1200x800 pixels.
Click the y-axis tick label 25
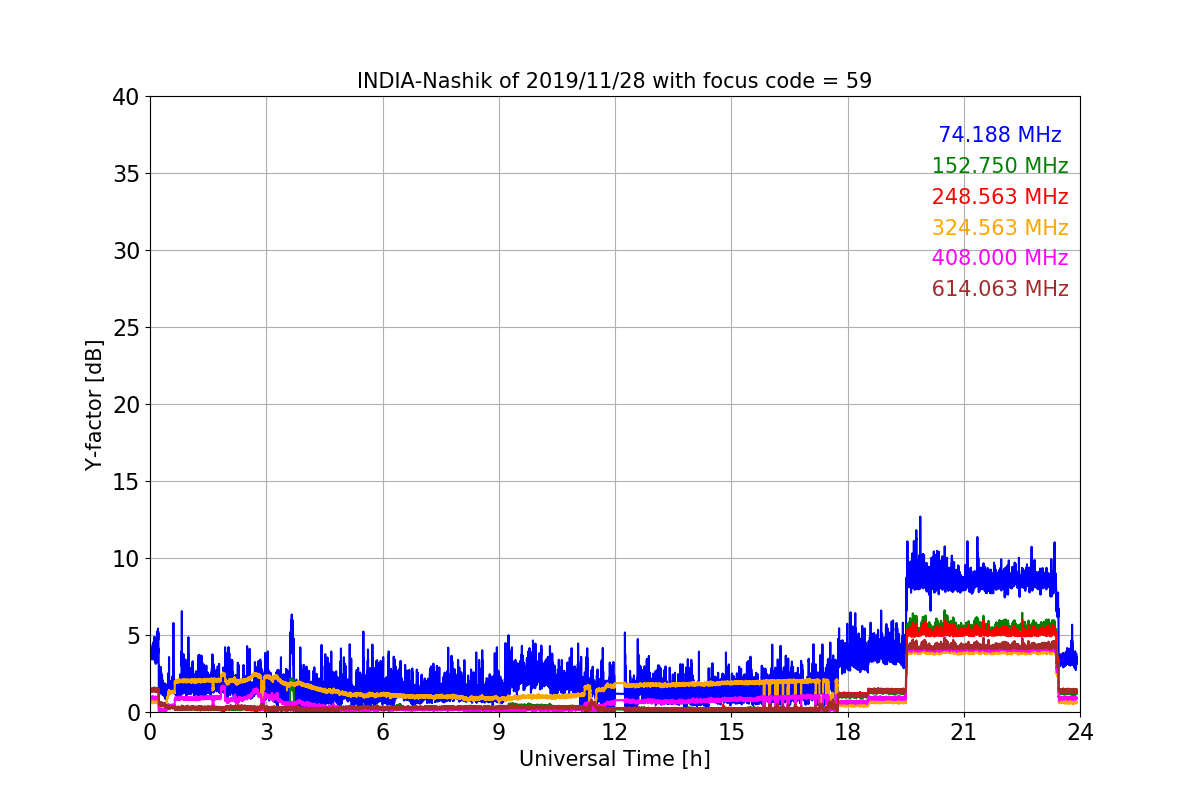click(126, 328)
